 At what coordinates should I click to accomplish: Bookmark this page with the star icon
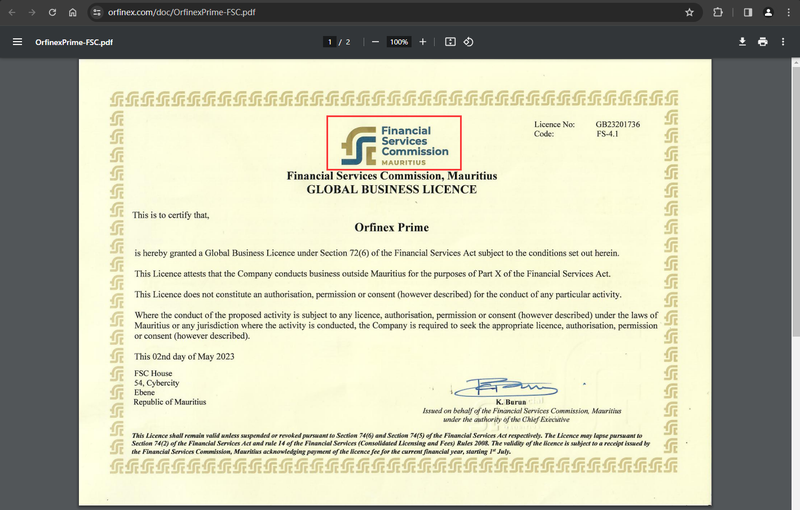(x=689, y=13)
